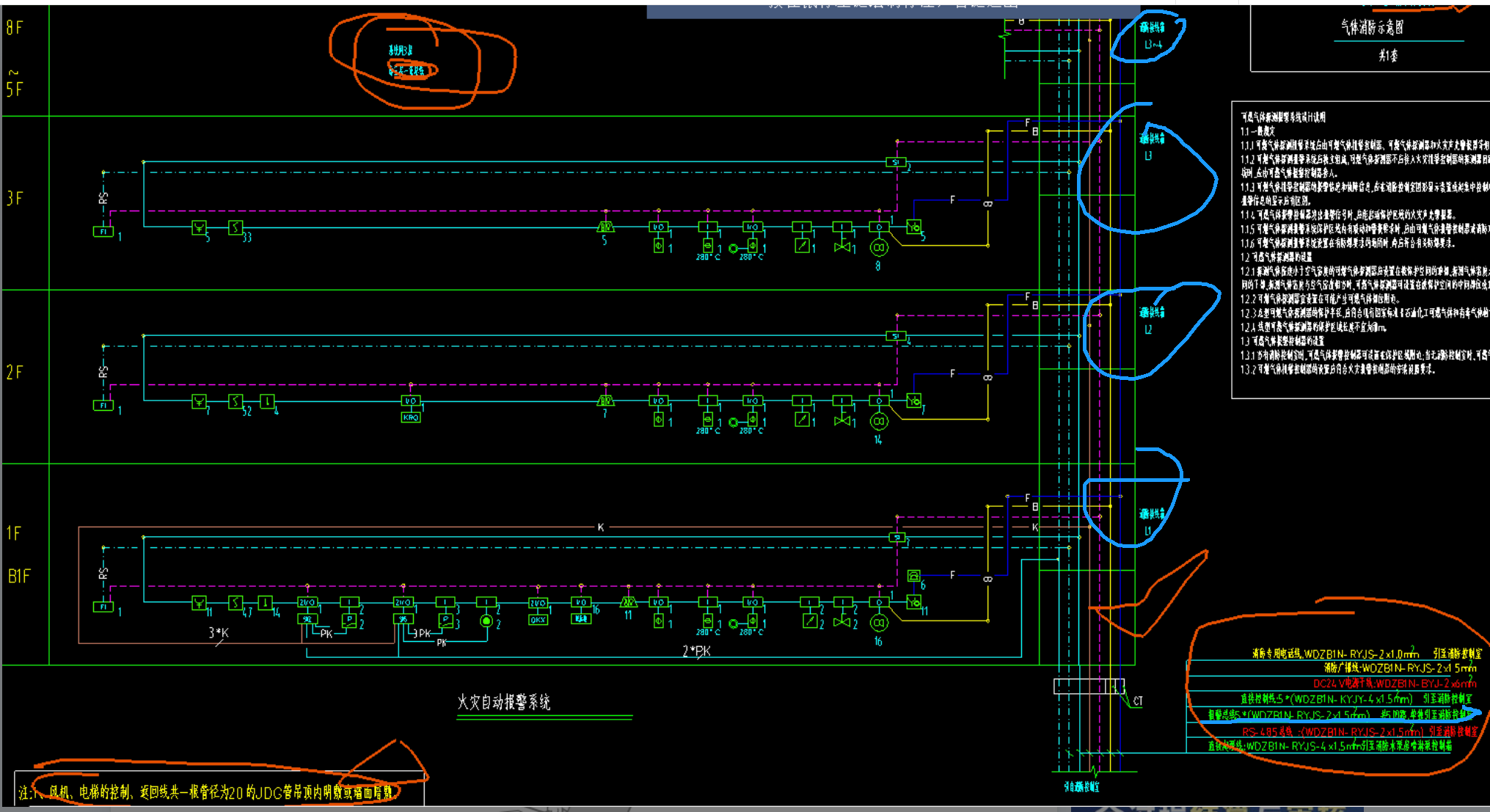This screenshot has height=812, width=1490.
Task: Click the 2*PK cable annotation
Action: click(696, 651)
